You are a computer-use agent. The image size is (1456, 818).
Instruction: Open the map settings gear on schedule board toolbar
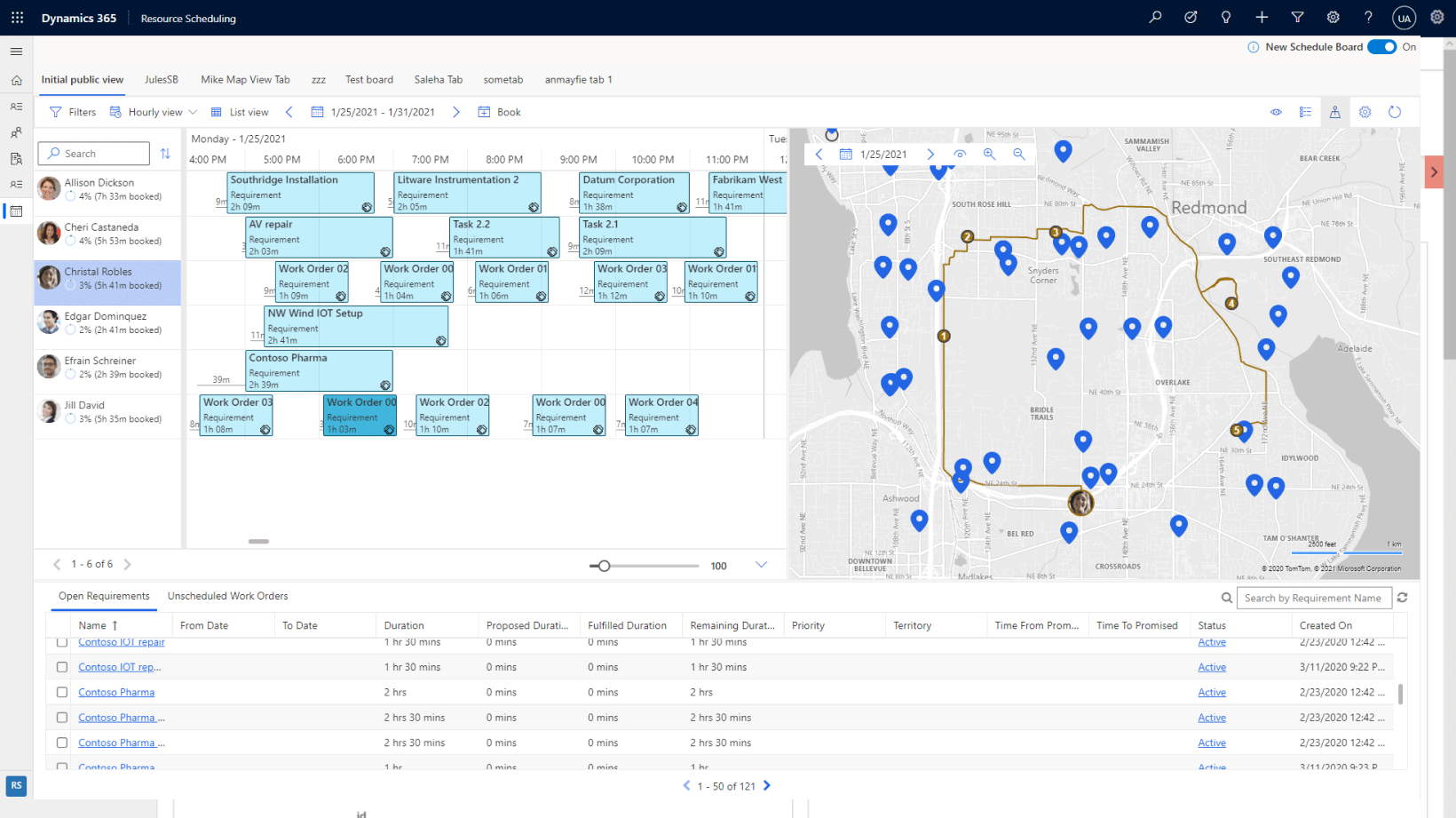pos(1365,112)
